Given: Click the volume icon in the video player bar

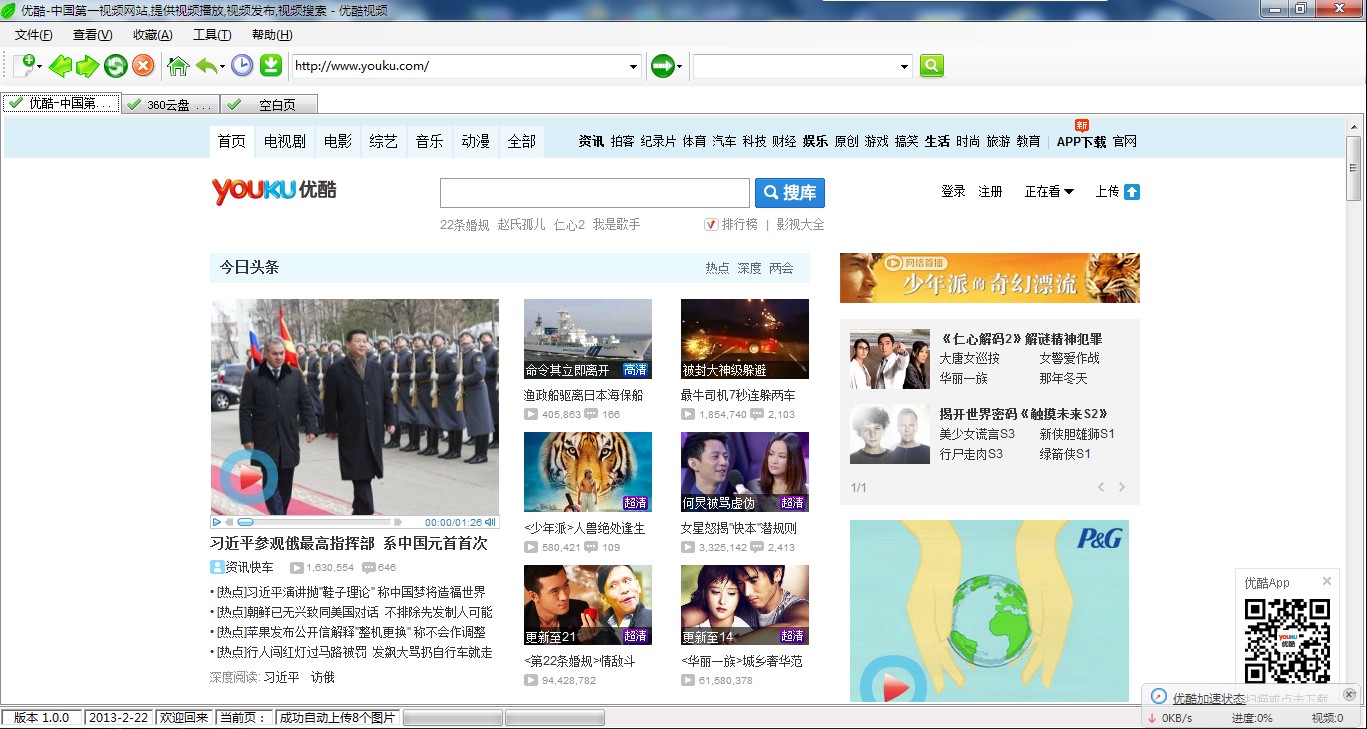Looking at the screenshot, I should pos(491,522).
